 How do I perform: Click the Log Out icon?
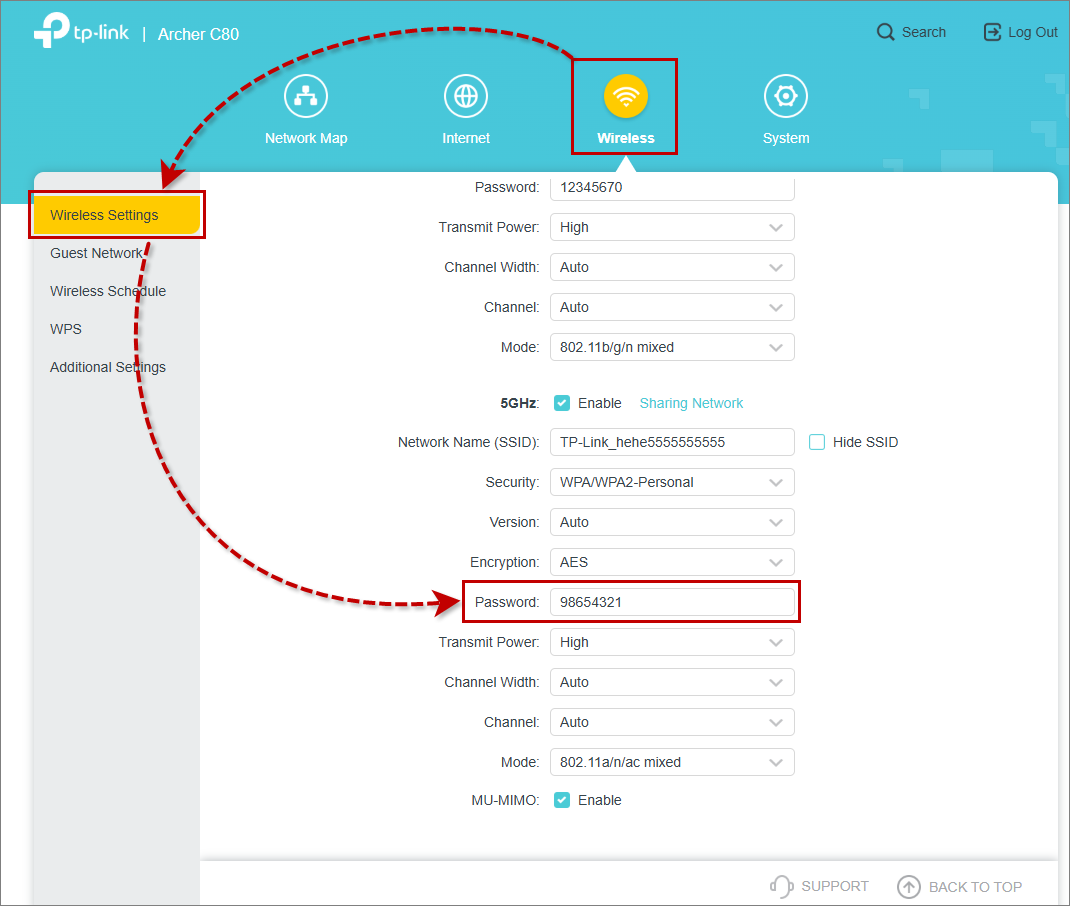point(992,32)
